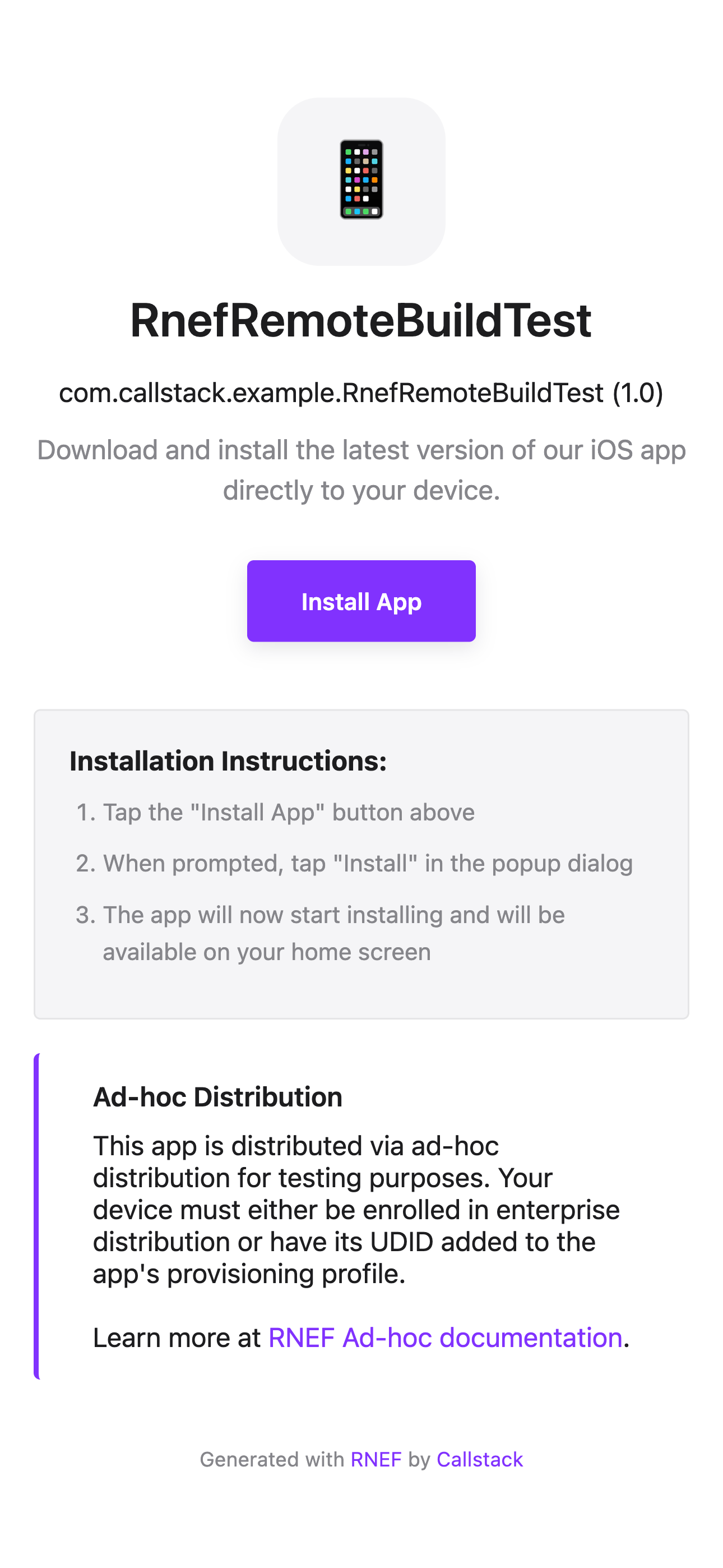Follow the RNEF link in the footer
Image resolution: width=723 pixels, height=1568 pixels.
pyautogui.click(x=376, y=1460)
